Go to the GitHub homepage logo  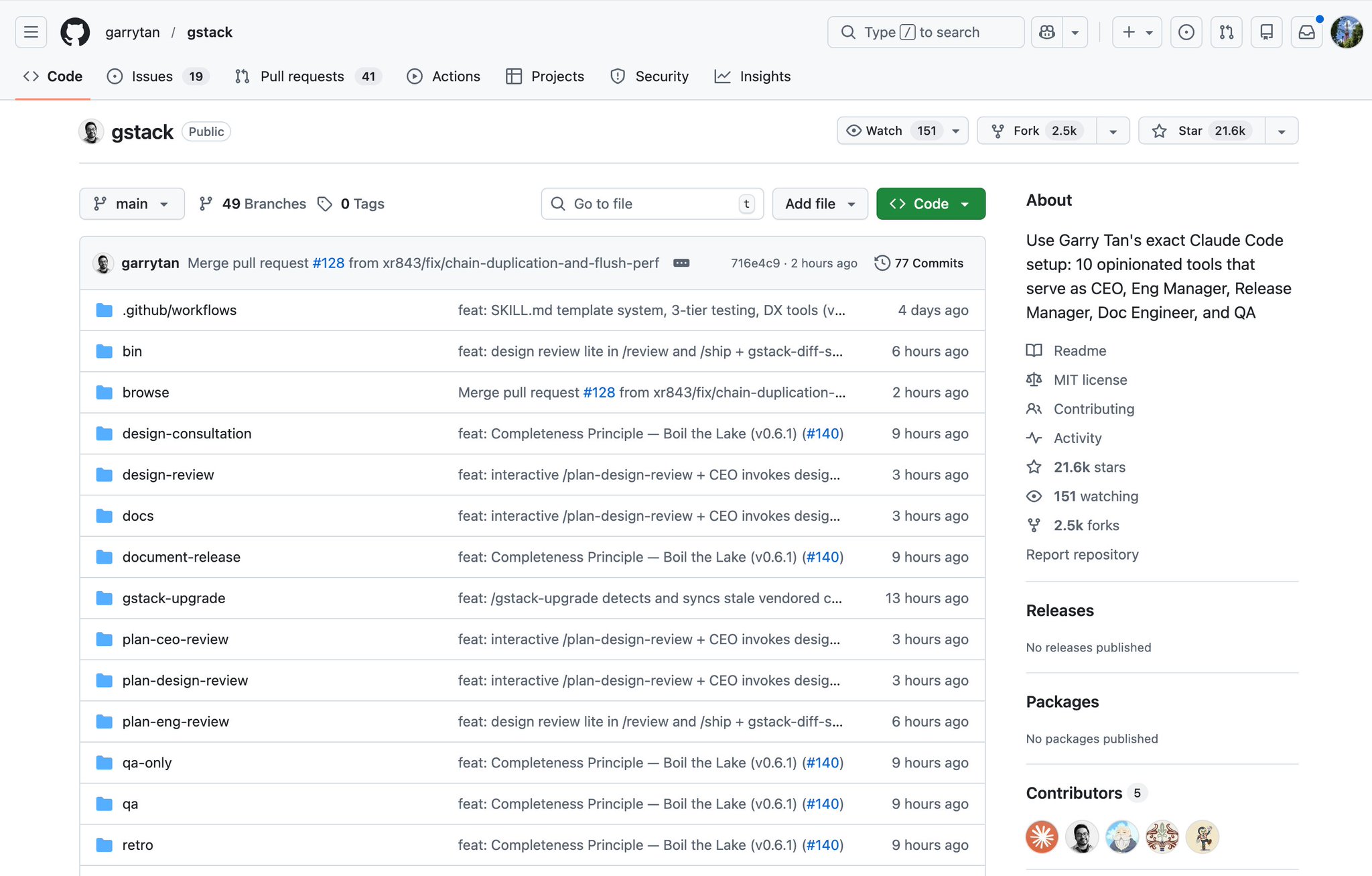click(75, 32)
